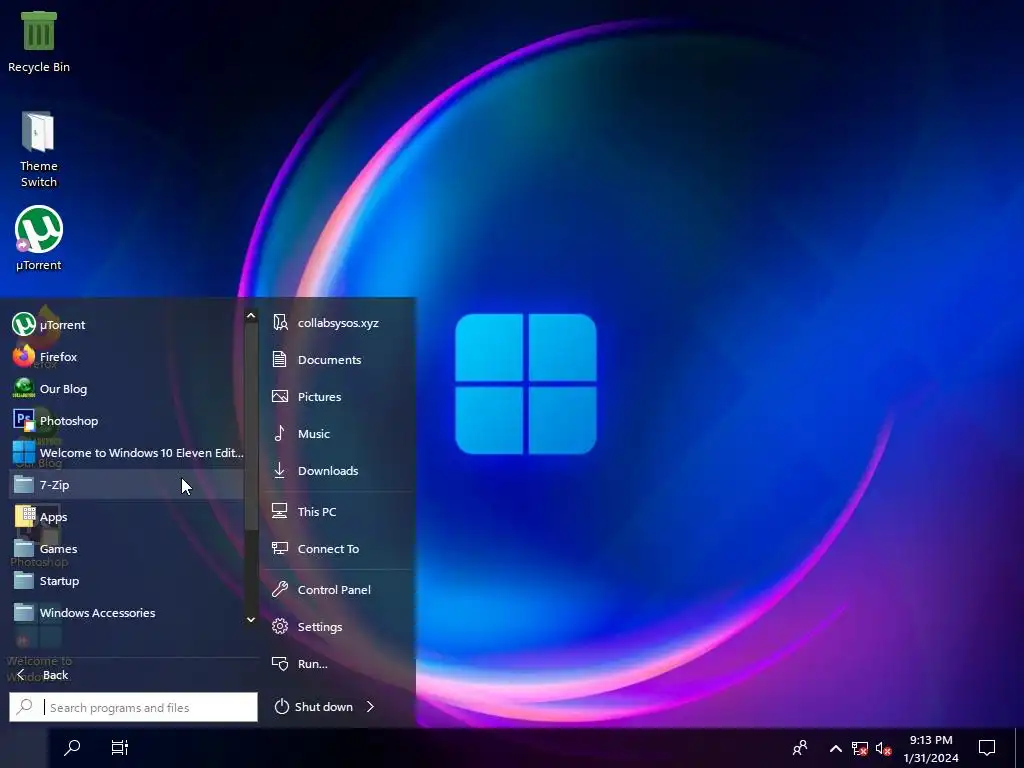The image size is (1024, 768).
Task: Click the Start button on the taskbar
Action: (24, 748)
